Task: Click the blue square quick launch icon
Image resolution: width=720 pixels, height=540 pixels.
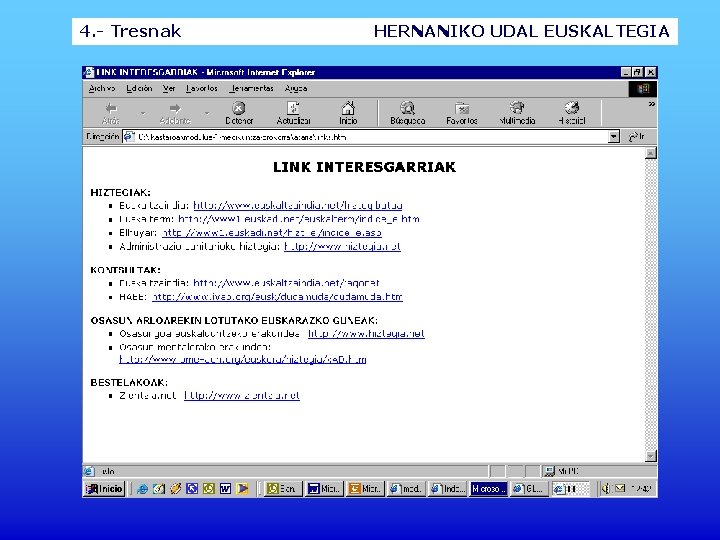Action: click(x=192, y=489)
